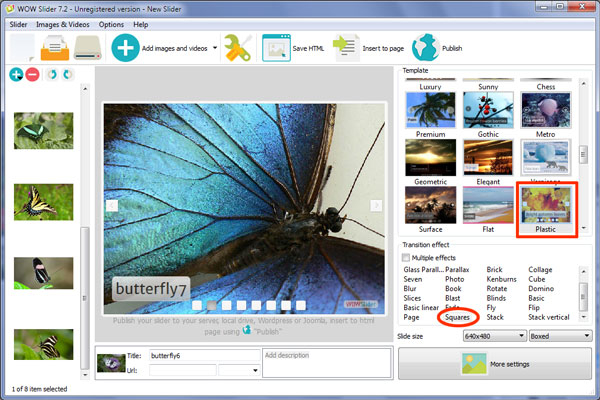Viewport: 600px width, 400px height.
Task: Click the template list scrollbar up arrow
Action: (x=583, y=83)
